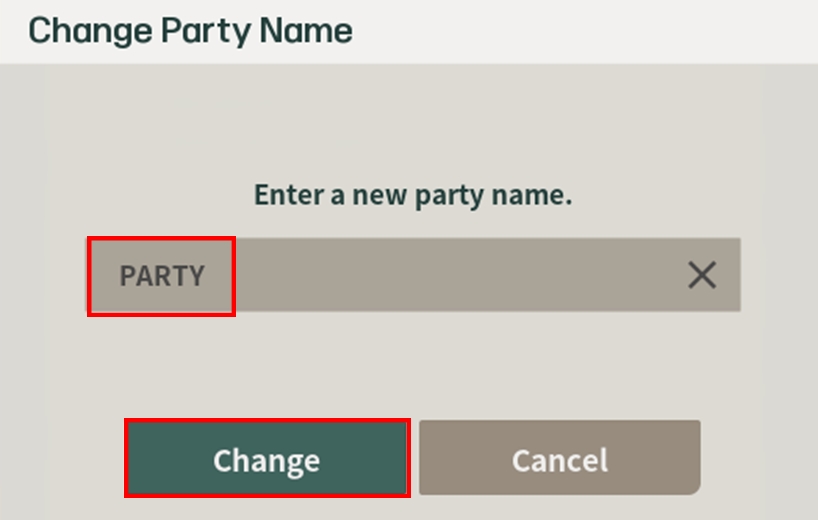Tap the X at the field's right end

click(x=702, y=275)
